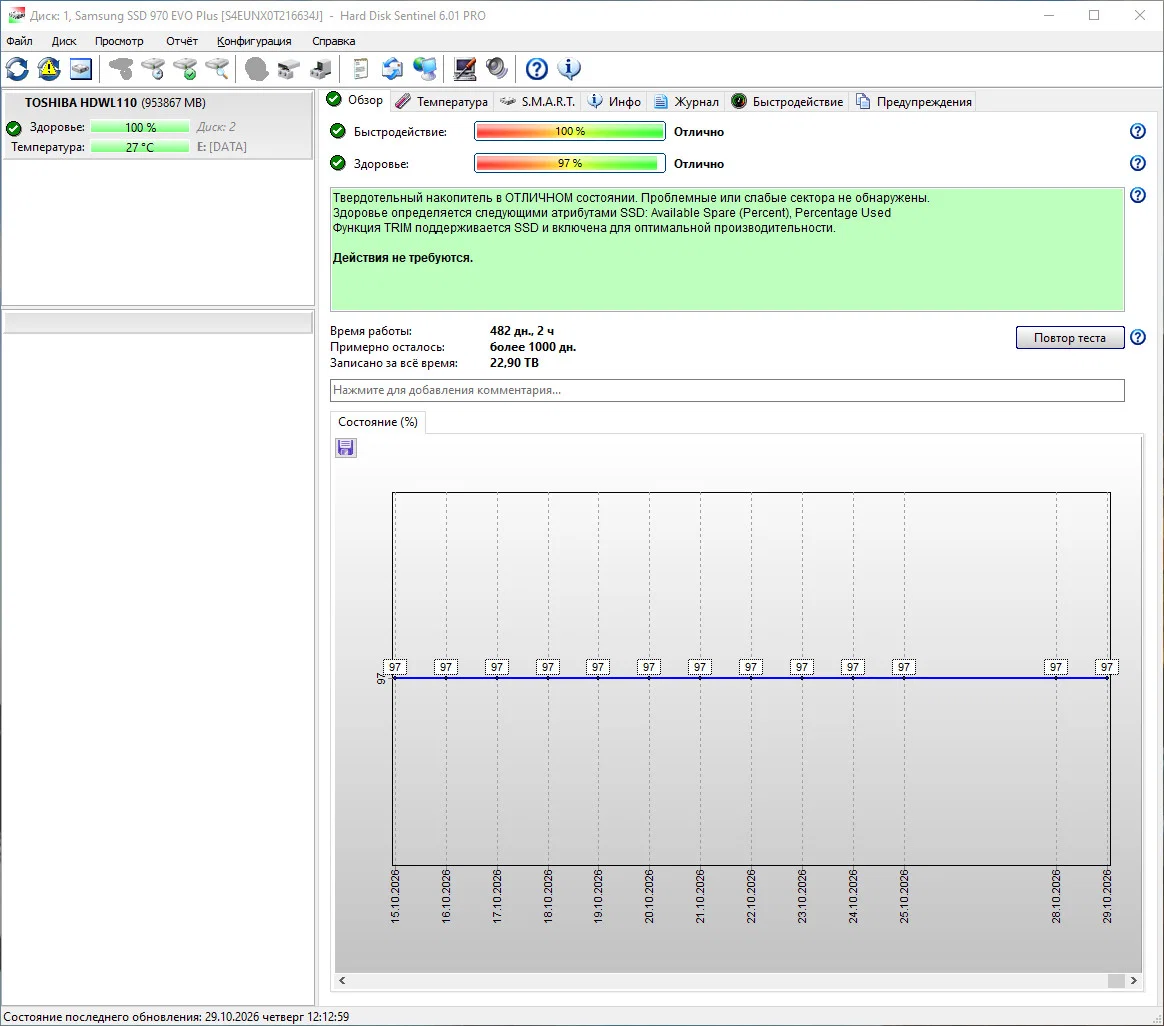The image size is (1164, 1026).
Task: Open the Диск menu
Action: pos(64,41)
